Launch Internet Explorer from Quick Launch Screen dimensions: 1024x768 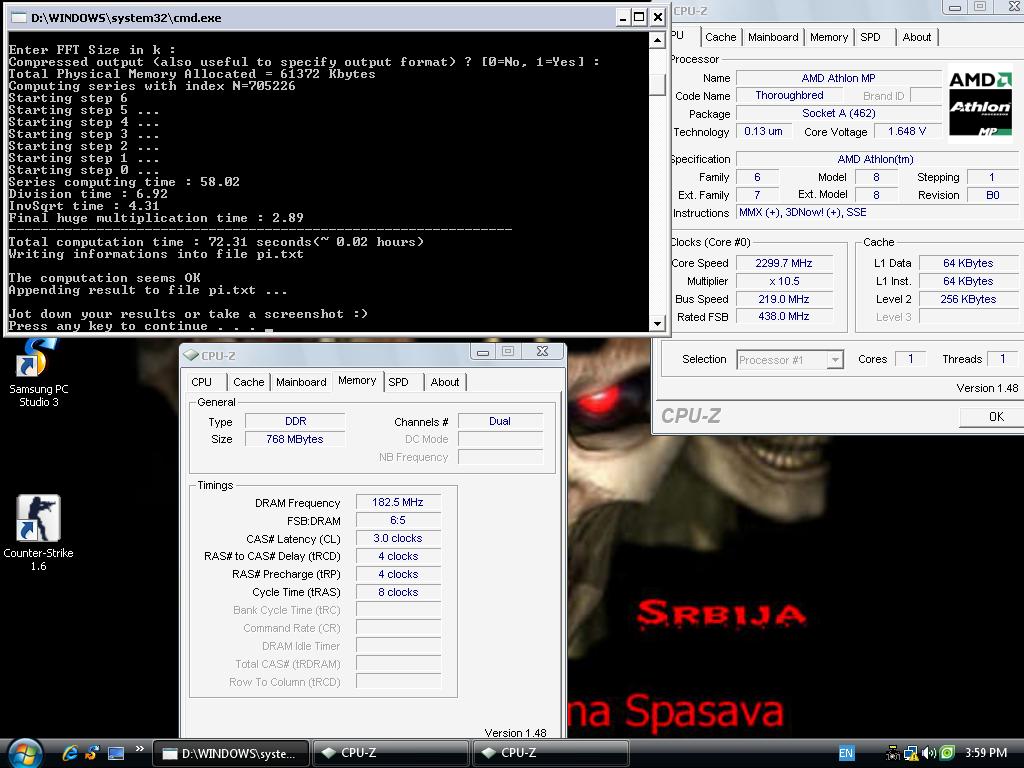pos(70,753)
